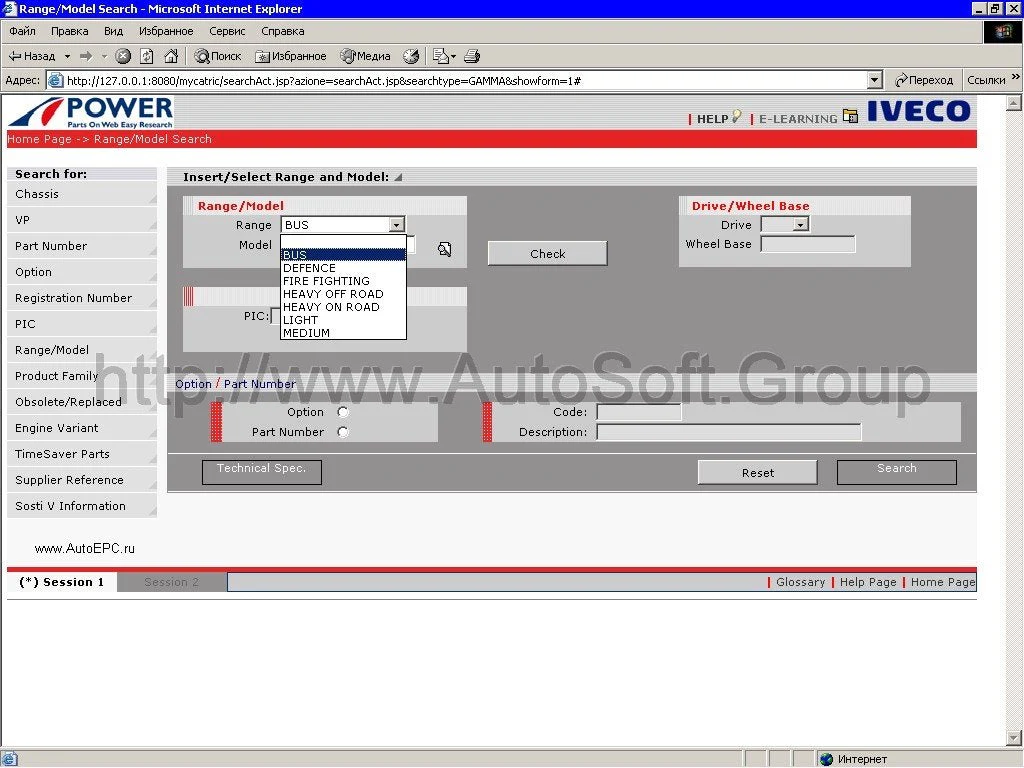Open the browser History toolbar icon

(411, 56)
